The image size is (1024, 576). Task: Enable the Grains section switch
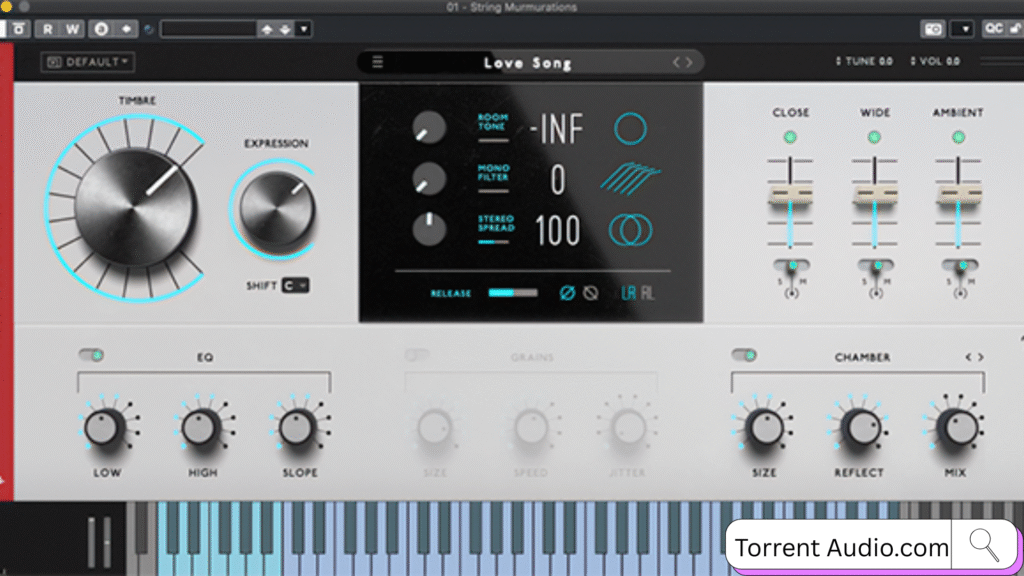[x=416, y=355]
